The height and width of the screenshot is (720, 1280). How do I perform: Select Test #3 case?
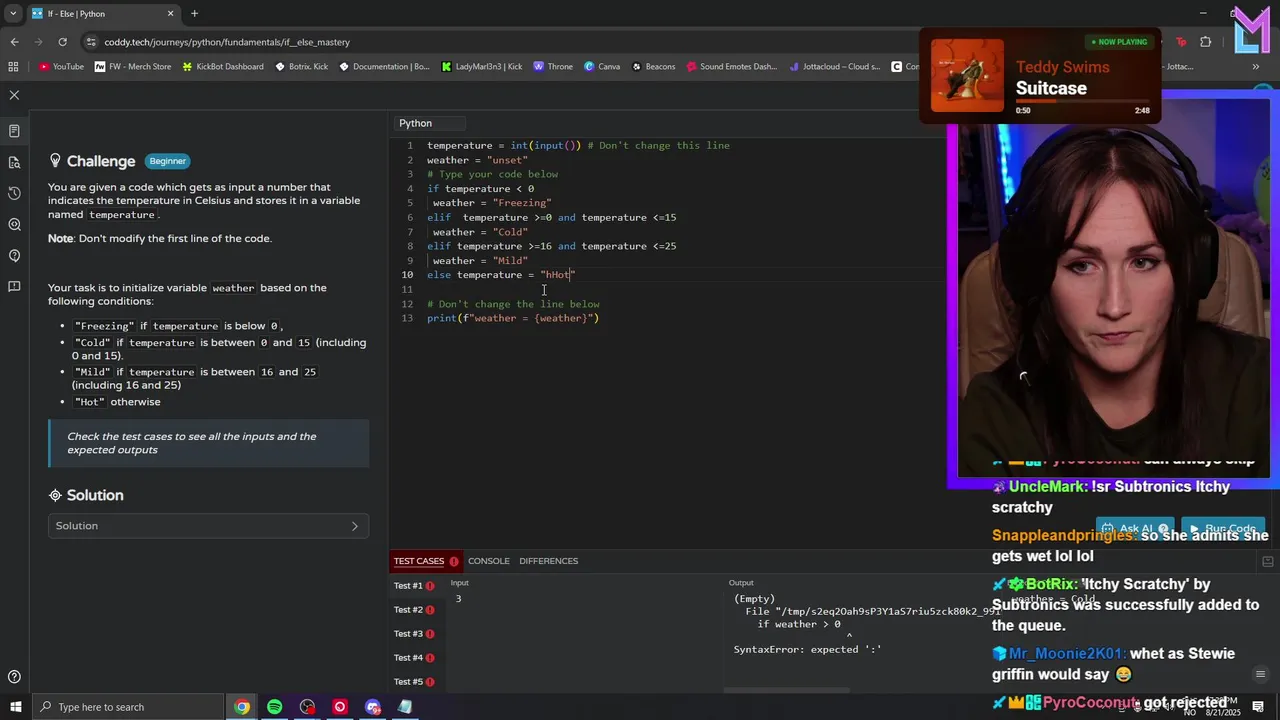point(414,634)
